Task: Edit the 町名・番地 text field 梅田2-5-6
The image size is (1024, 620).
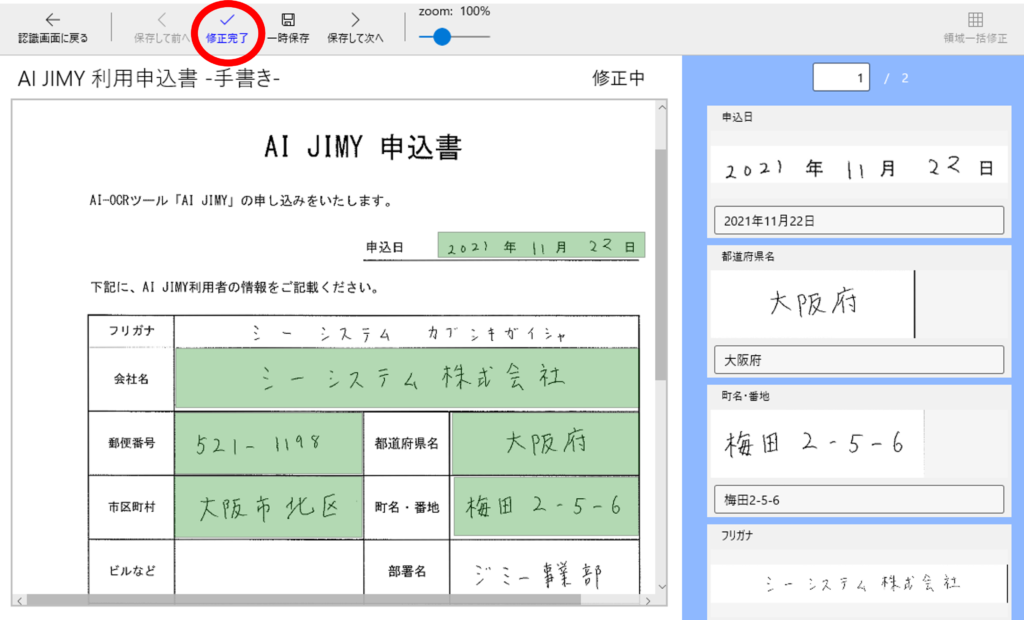Action: [x=859, y=500]
